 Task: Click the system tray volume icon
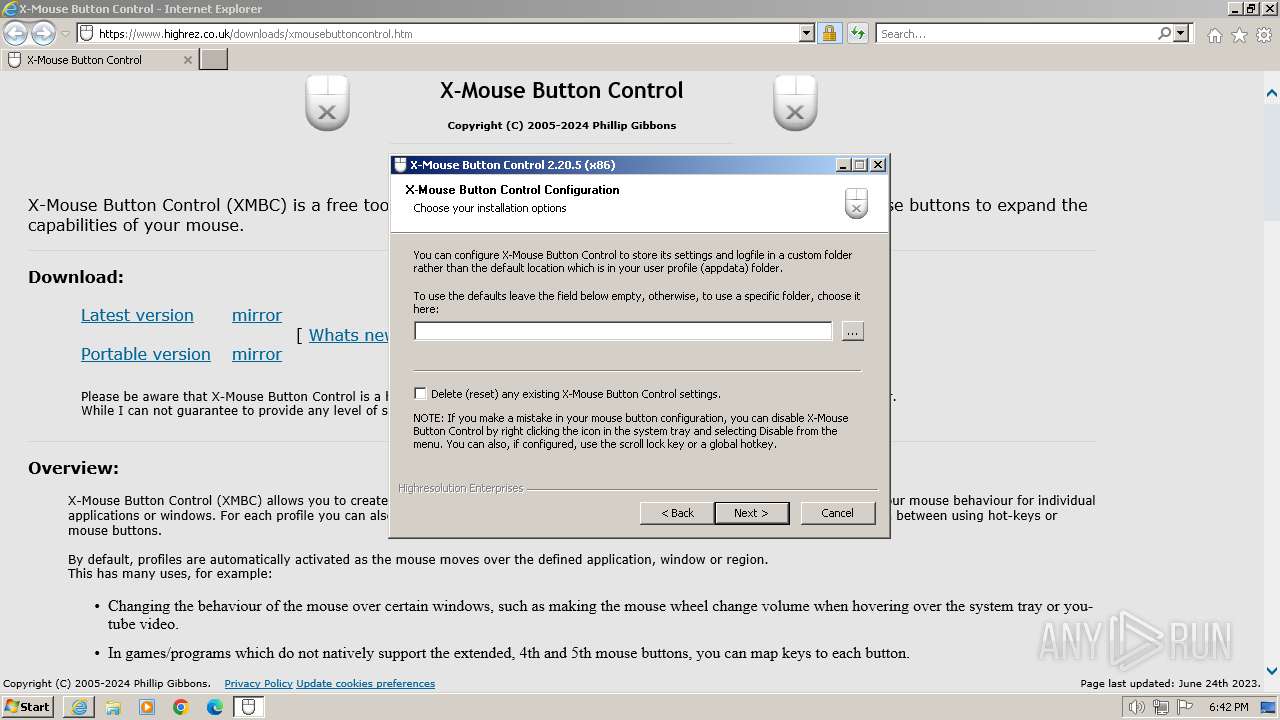point(1136,707)
